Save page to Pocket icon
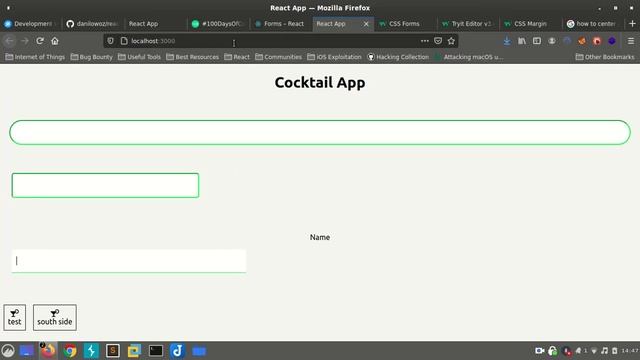Image resolution: width=640 pixels, height=360 pixels. [x=438, y=41]
